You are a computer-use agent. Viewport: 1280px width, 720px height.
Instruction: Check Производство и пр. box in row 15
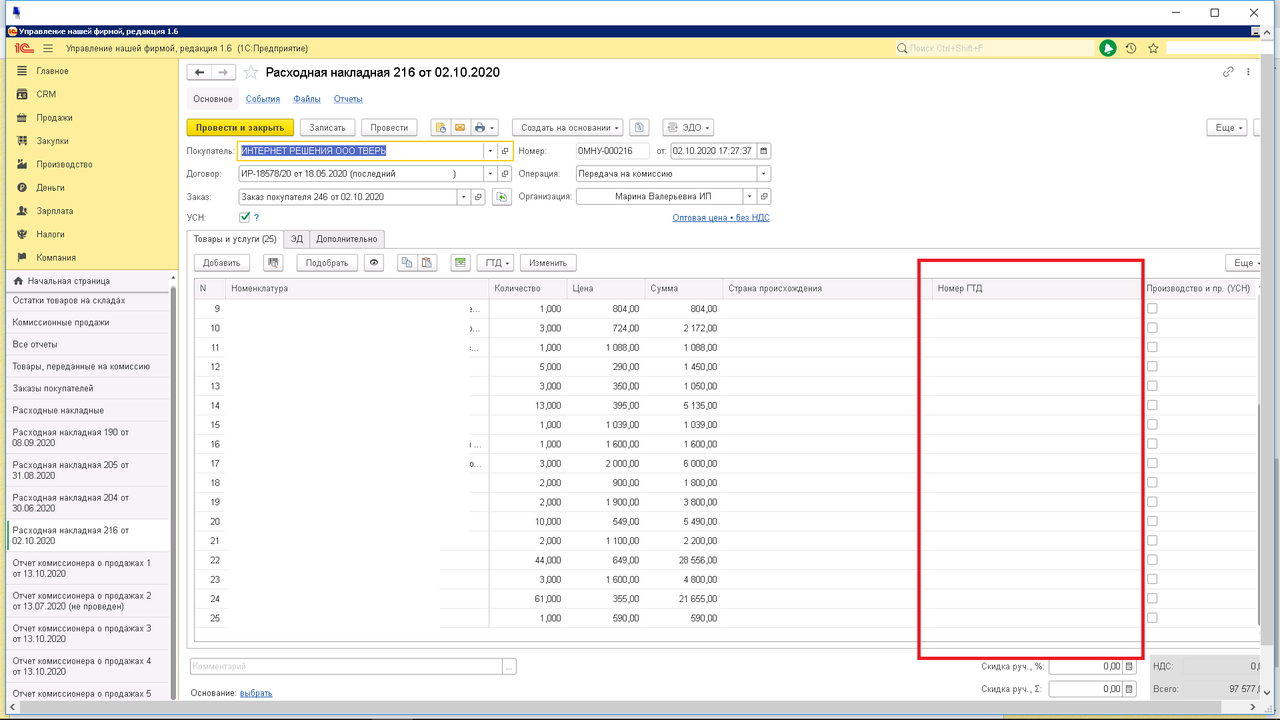[1152, 424]
